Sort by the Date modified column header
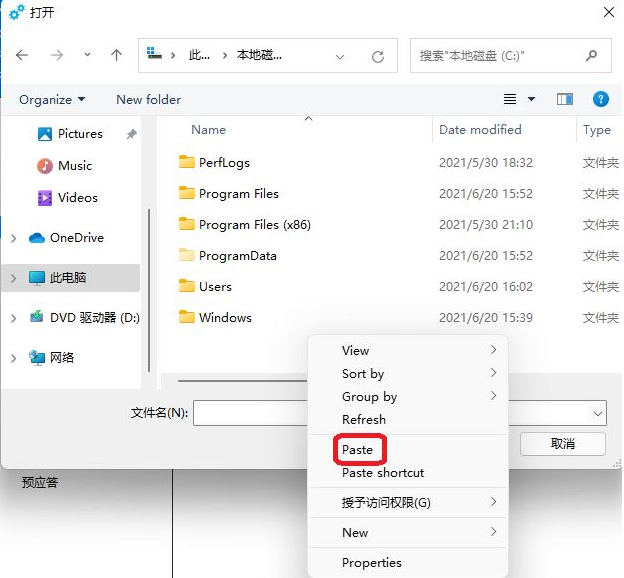The image size is (624, 578). pyautogui.click(x=480, y=130)
